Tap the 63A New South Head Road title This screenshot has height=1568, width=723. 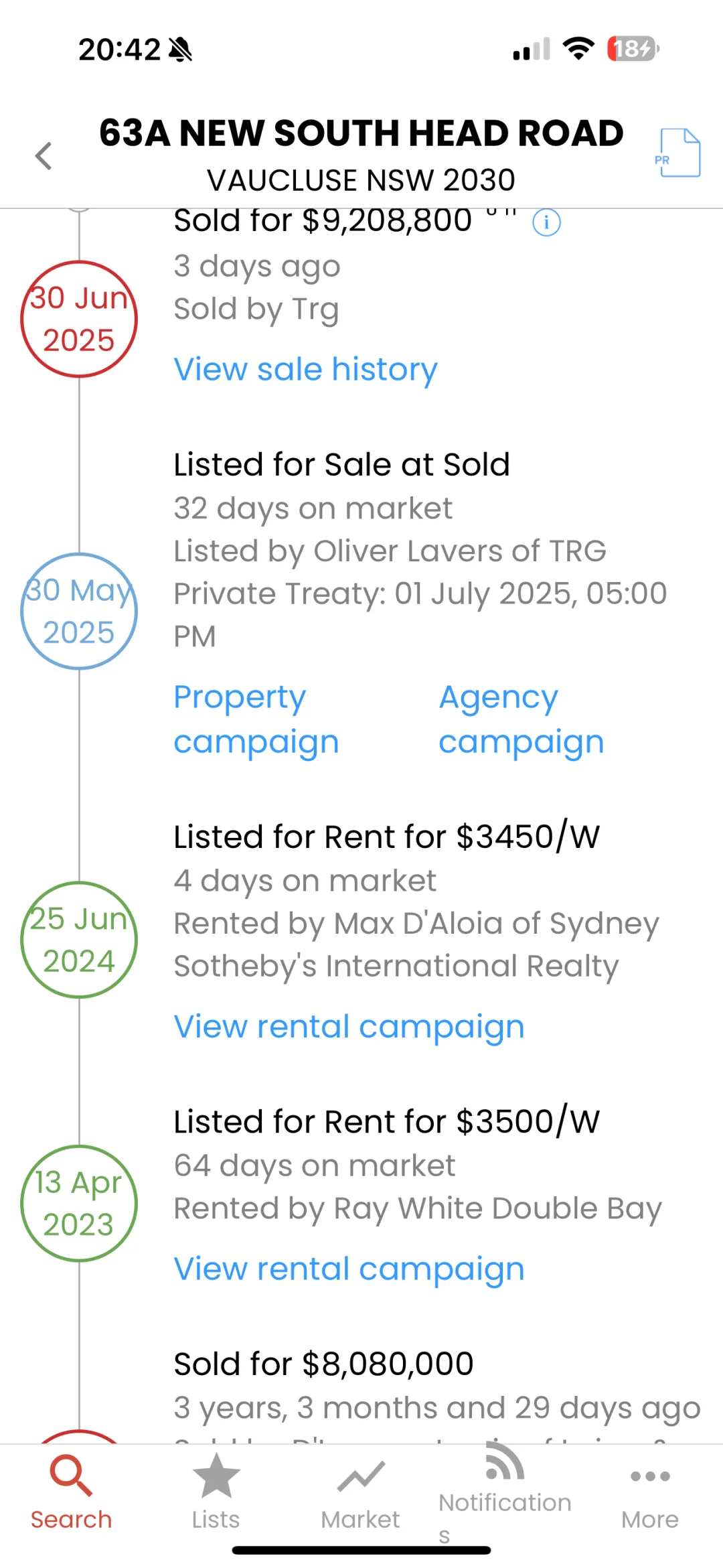pos(361,133)
